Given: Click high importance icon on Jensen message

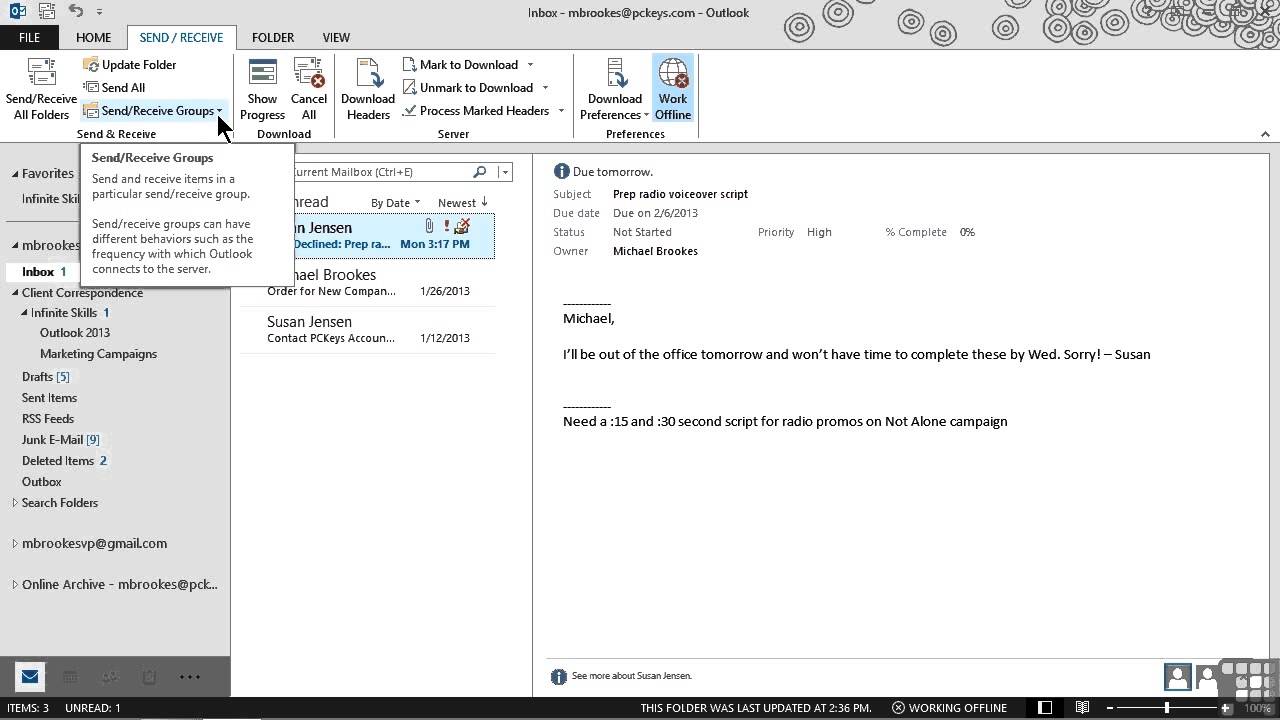Looking at the screenshot, I should [x=446, y=227].
